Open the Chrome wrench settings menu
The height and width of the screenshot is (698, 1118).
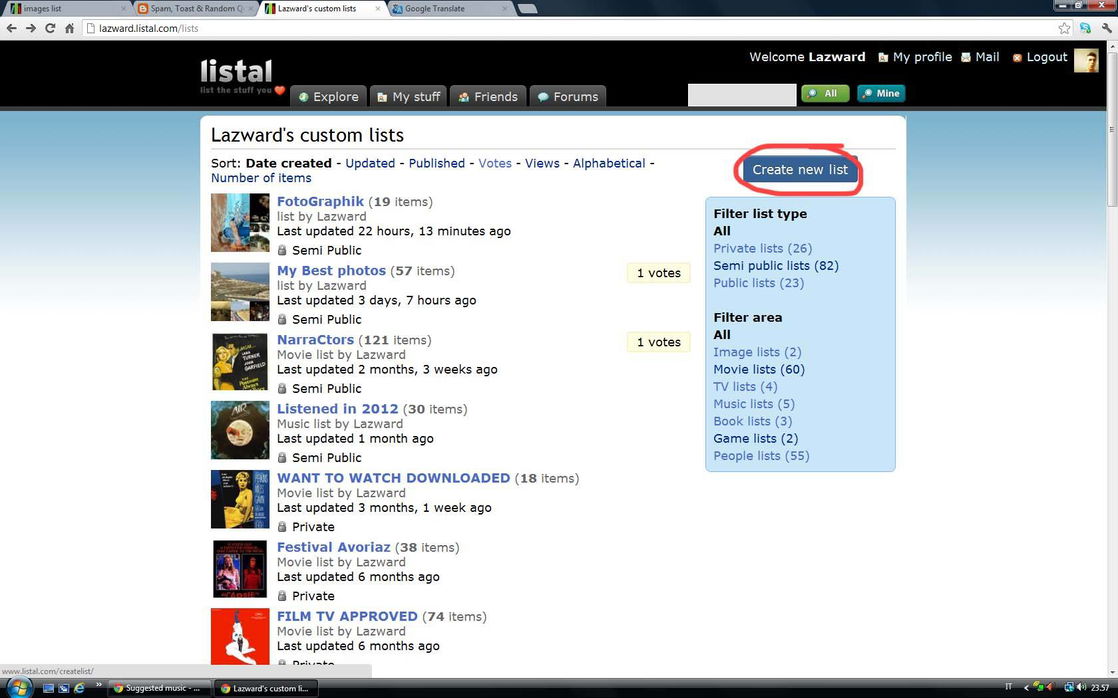pos(1106,28)
